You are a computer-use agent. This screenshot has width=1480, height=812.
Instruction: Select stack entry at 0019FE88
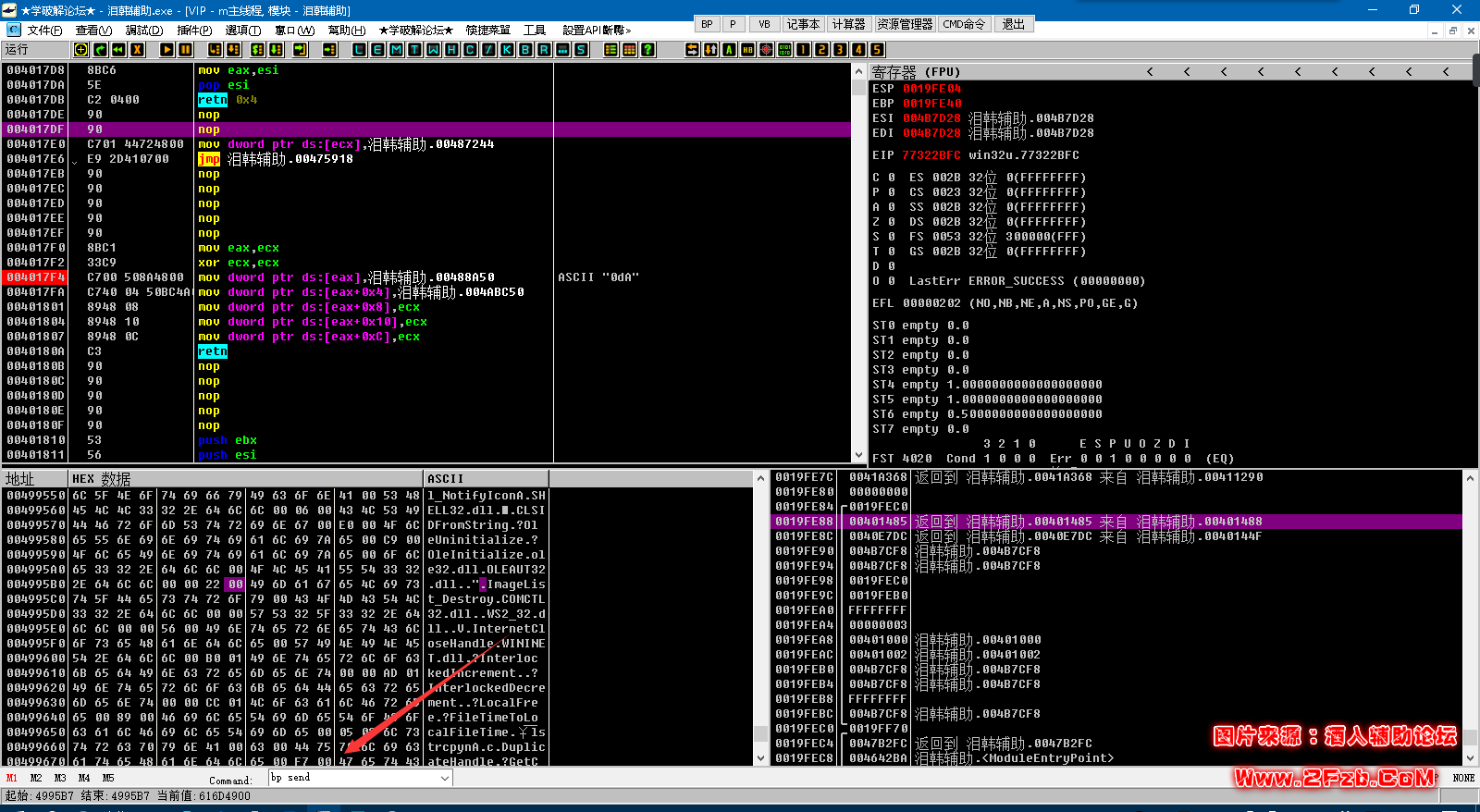[x=1116, y=522]
